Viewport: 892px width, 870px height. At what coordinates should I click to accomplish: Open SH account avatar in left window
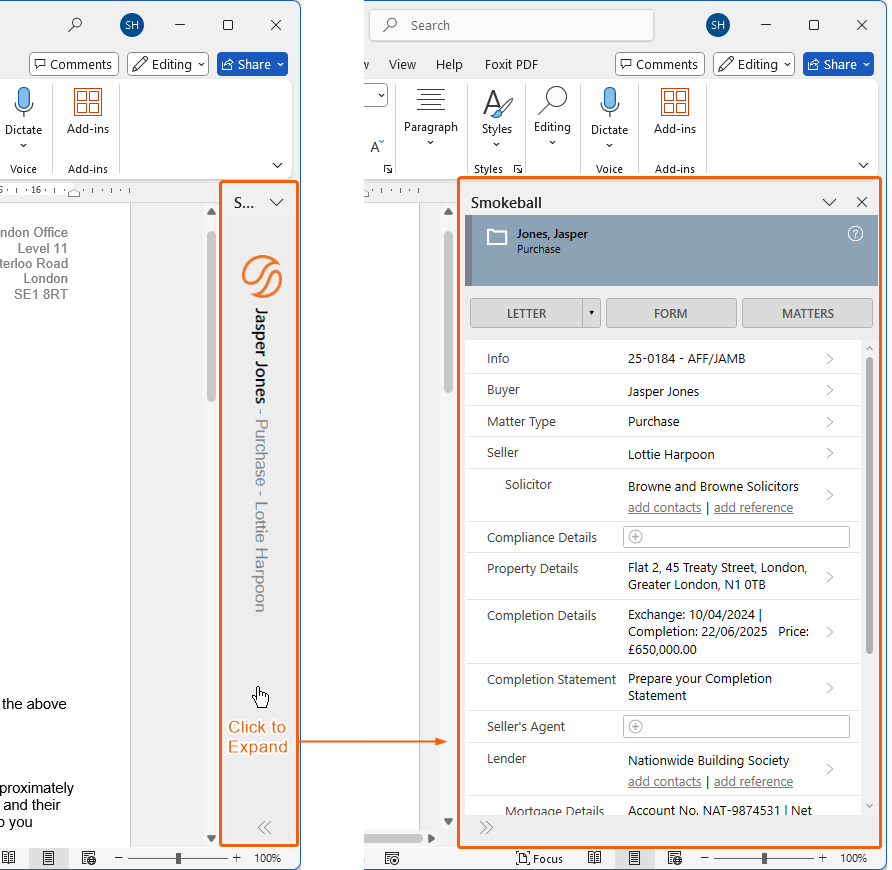pyautogui.click(x=132, y=25)
